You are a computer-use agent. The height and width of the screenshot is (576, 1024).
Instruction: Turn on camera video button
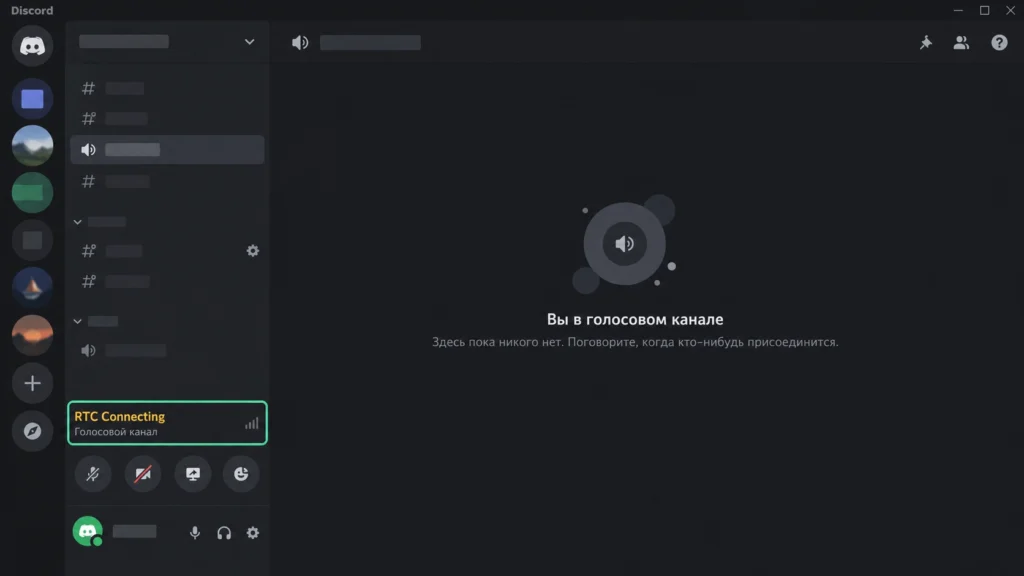pos(142,473)
